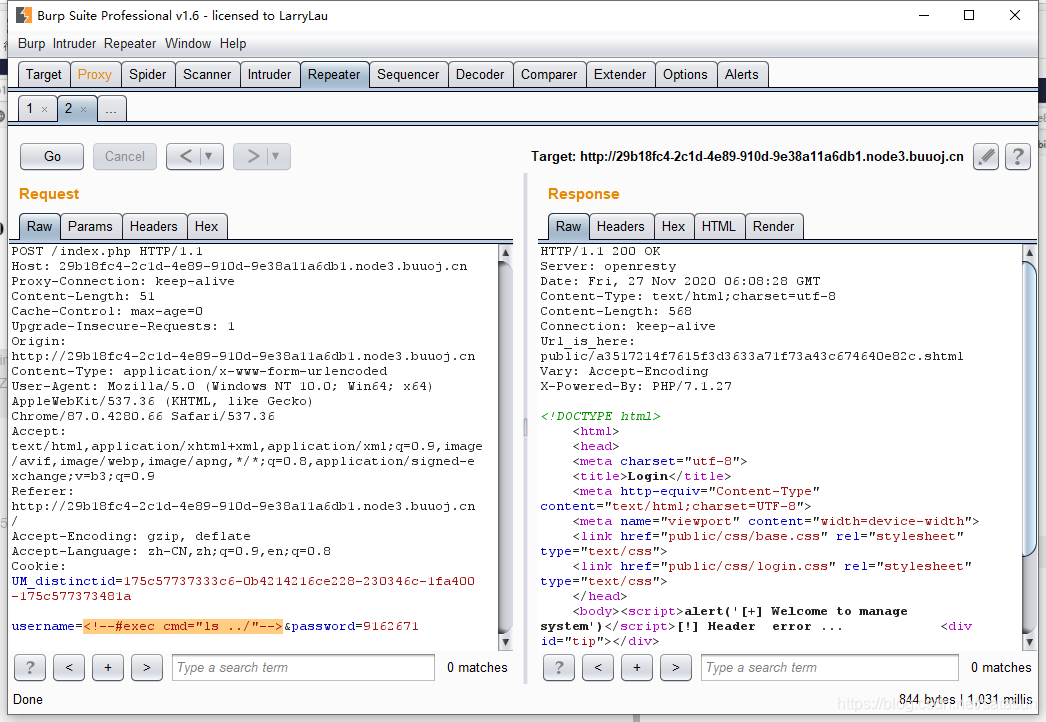Open the back history dropdown arrow
The image size is (1046, 722).
coord(209,157)
